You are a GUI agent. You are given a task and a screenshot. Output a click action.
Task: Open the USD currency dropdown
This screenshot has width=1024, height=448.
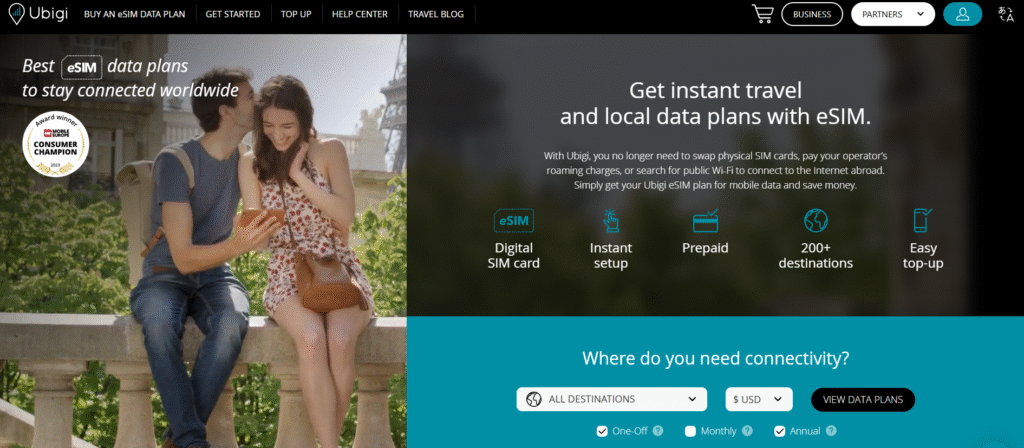759,399
